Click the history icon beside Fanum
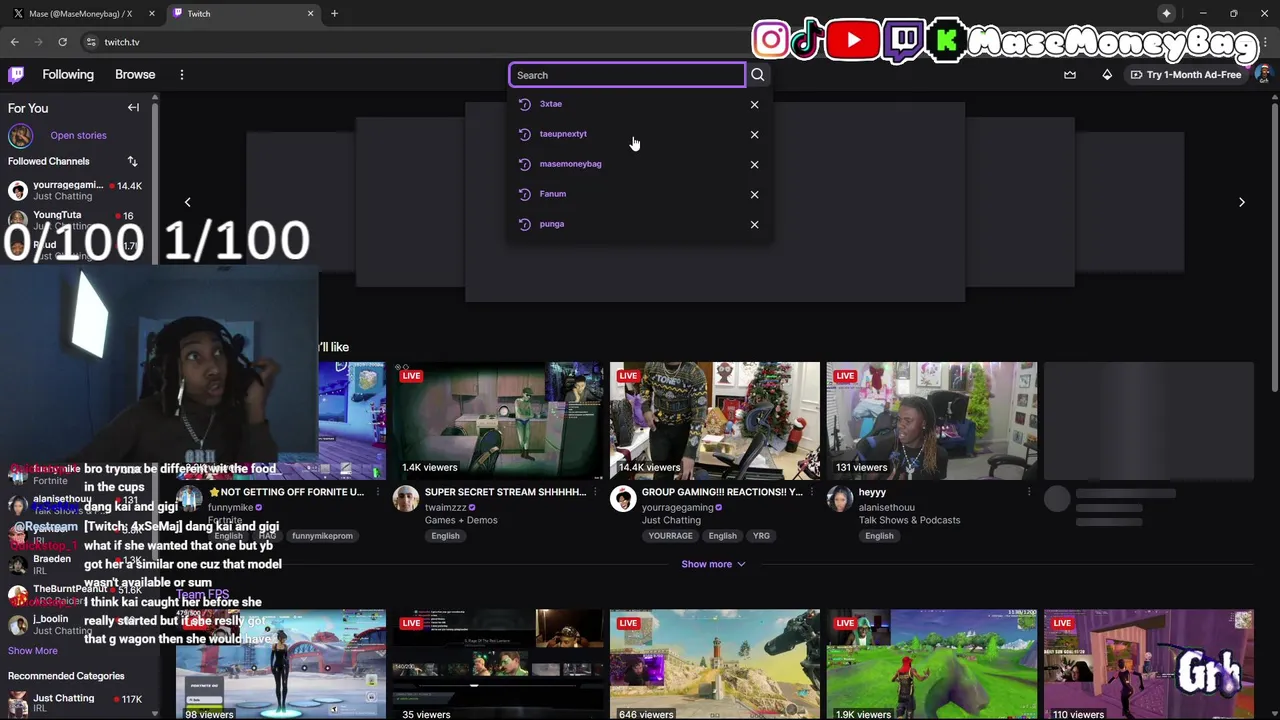Image resolution: width=1280 pixels, height=720 pixels. tap(524, 194)
